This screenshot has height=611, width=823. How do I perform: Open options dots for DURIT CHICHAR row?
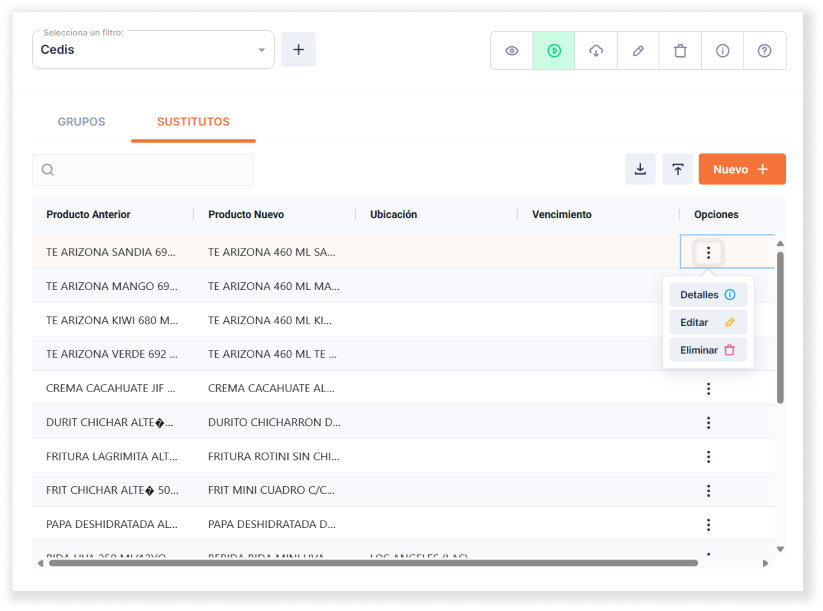(708, 423)
